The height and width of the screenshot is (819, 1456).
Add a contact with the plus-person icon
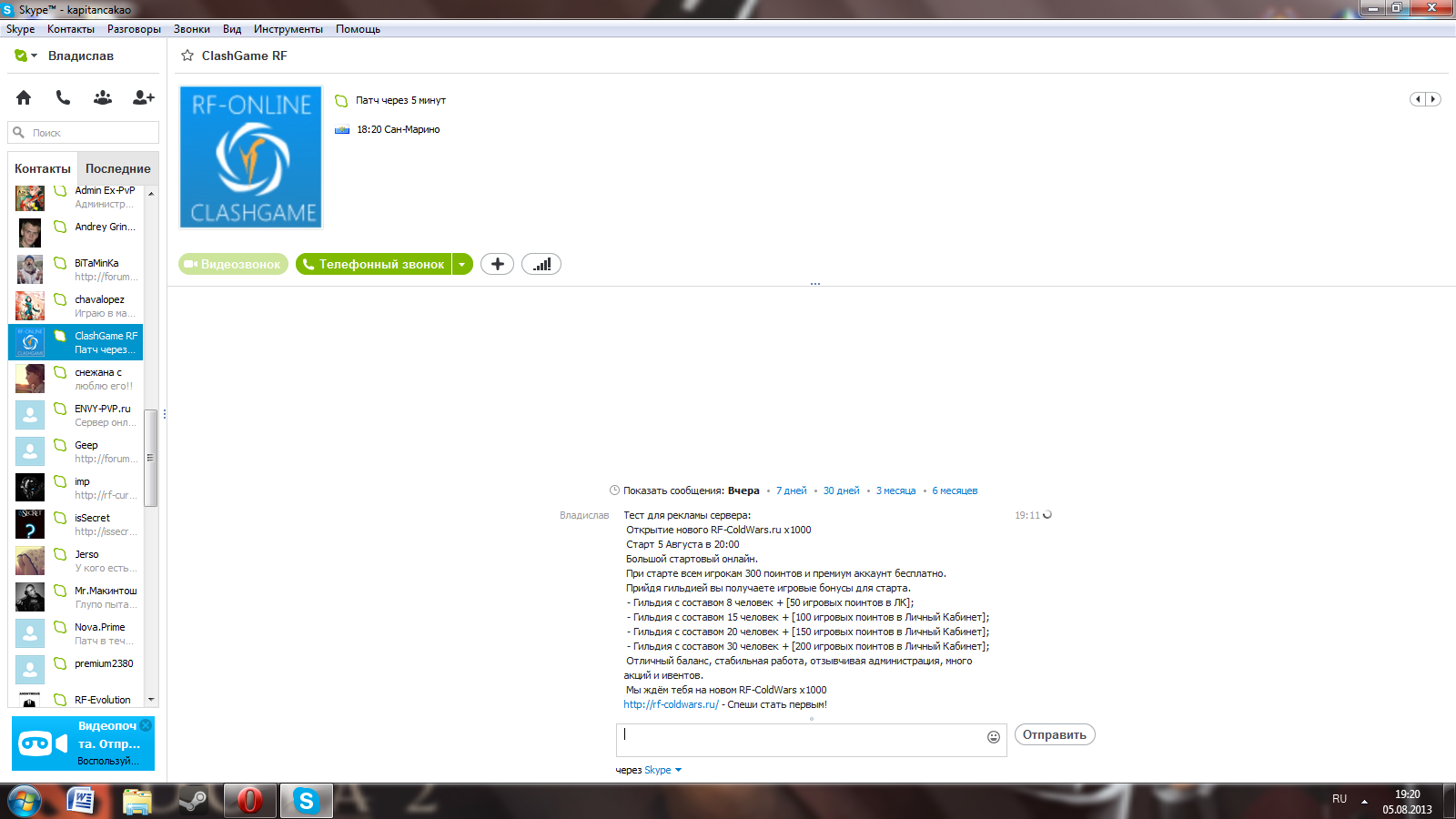click(x=144, y=97)
